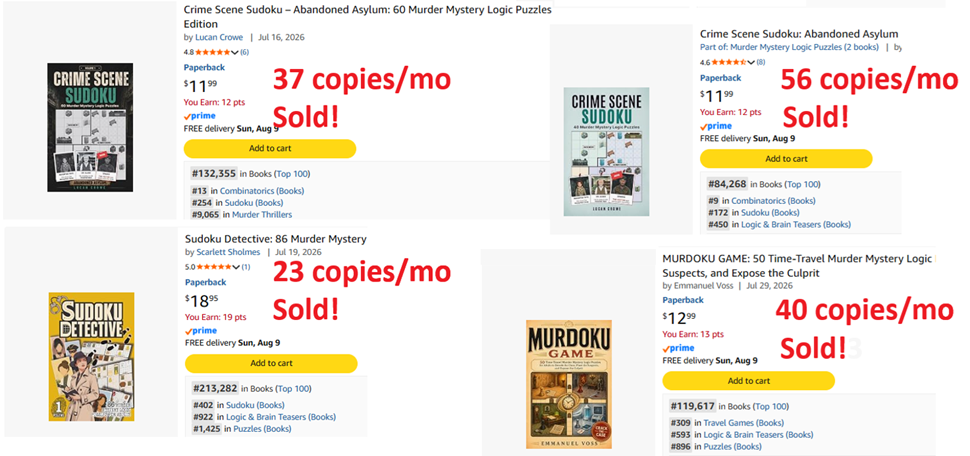Select the Paperback format for Sudoku Detective
This screenshot has width=970, height=456.
(205, 282)
